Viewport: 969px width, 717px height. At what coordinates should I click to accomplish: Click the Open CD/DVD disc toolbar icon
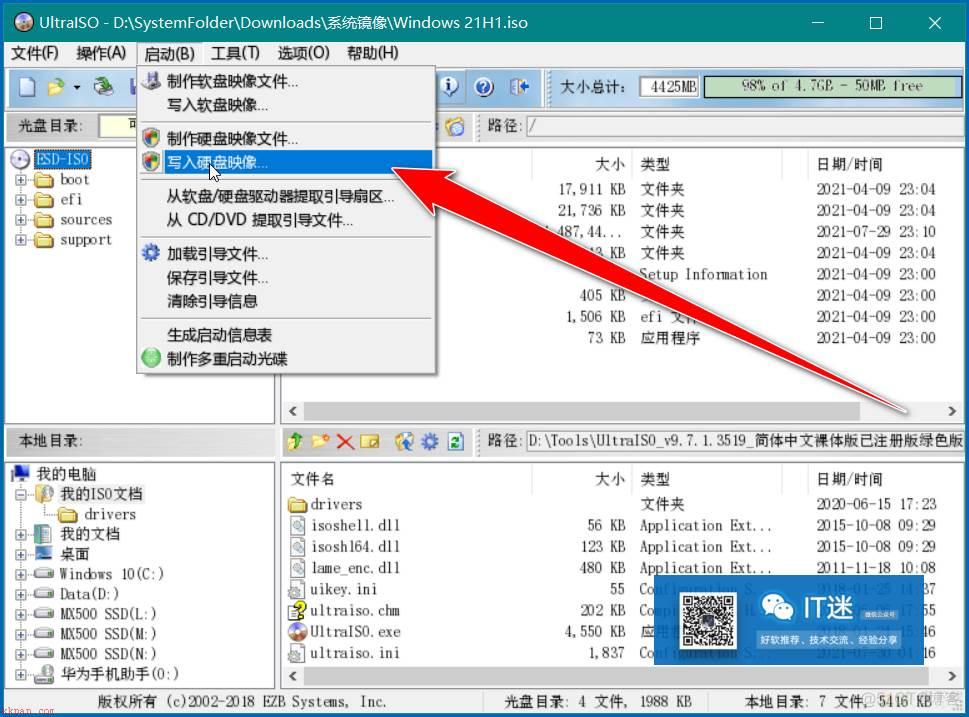pyautogui.click(x=103, y=87)
